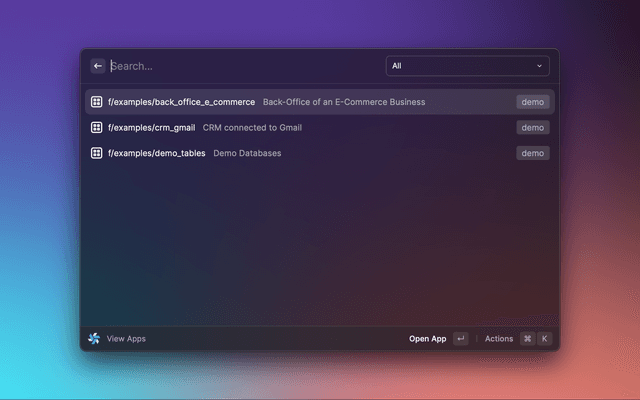
Task: Open the Actions menu
Action: click(498, 339)
